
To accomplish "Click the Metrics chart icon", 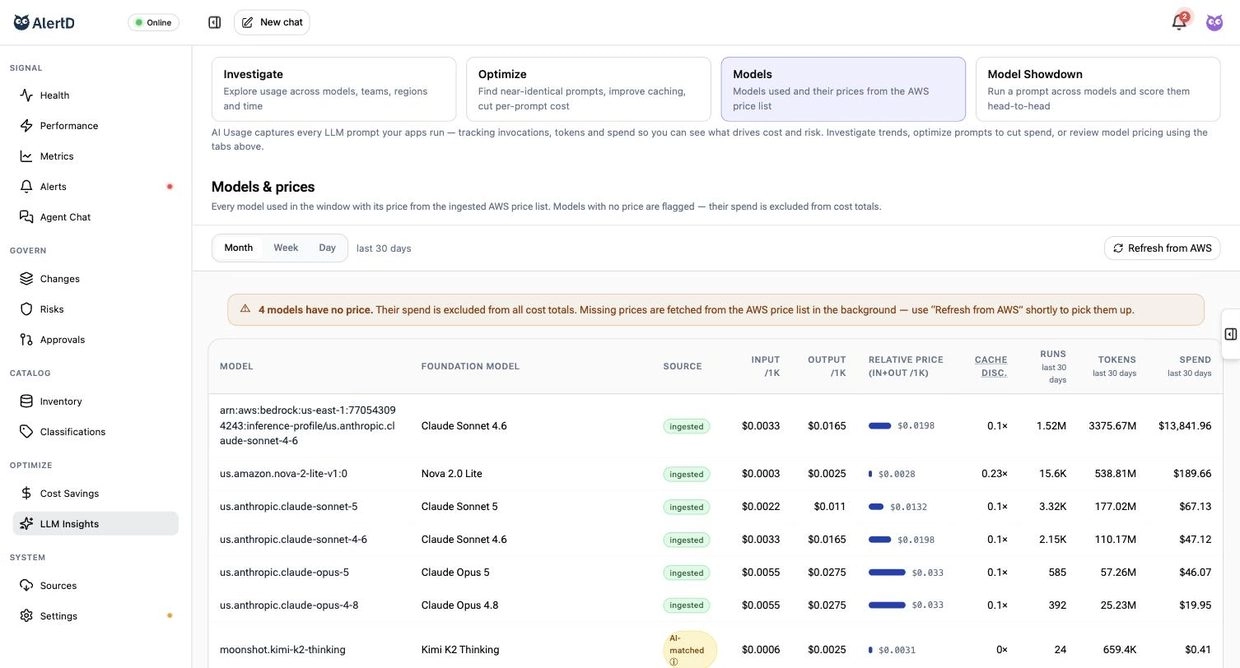I will click(26, 156).
